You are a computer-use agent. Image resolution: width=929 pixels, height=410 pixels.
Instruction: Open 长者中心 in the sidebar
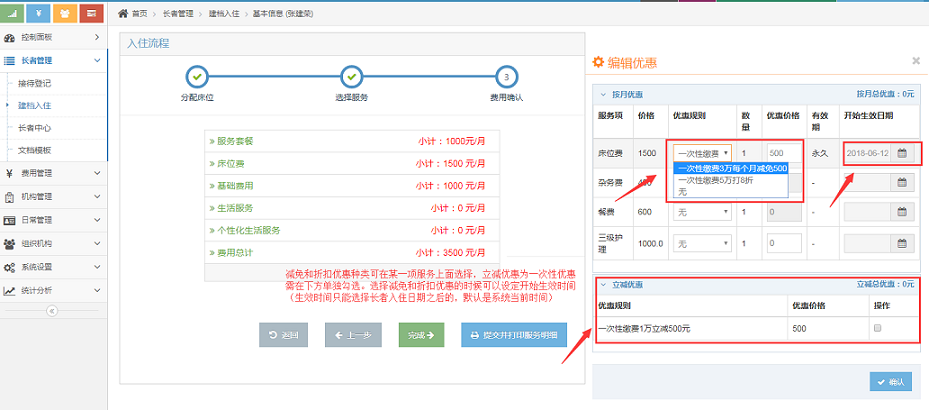[x=35, y=128]
